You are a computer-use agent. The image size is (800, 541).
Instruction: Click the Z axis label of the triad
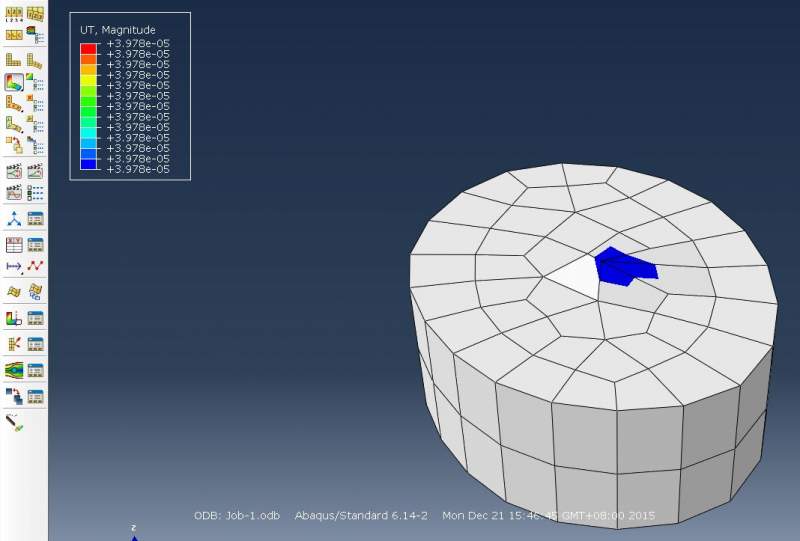point(134,528)
